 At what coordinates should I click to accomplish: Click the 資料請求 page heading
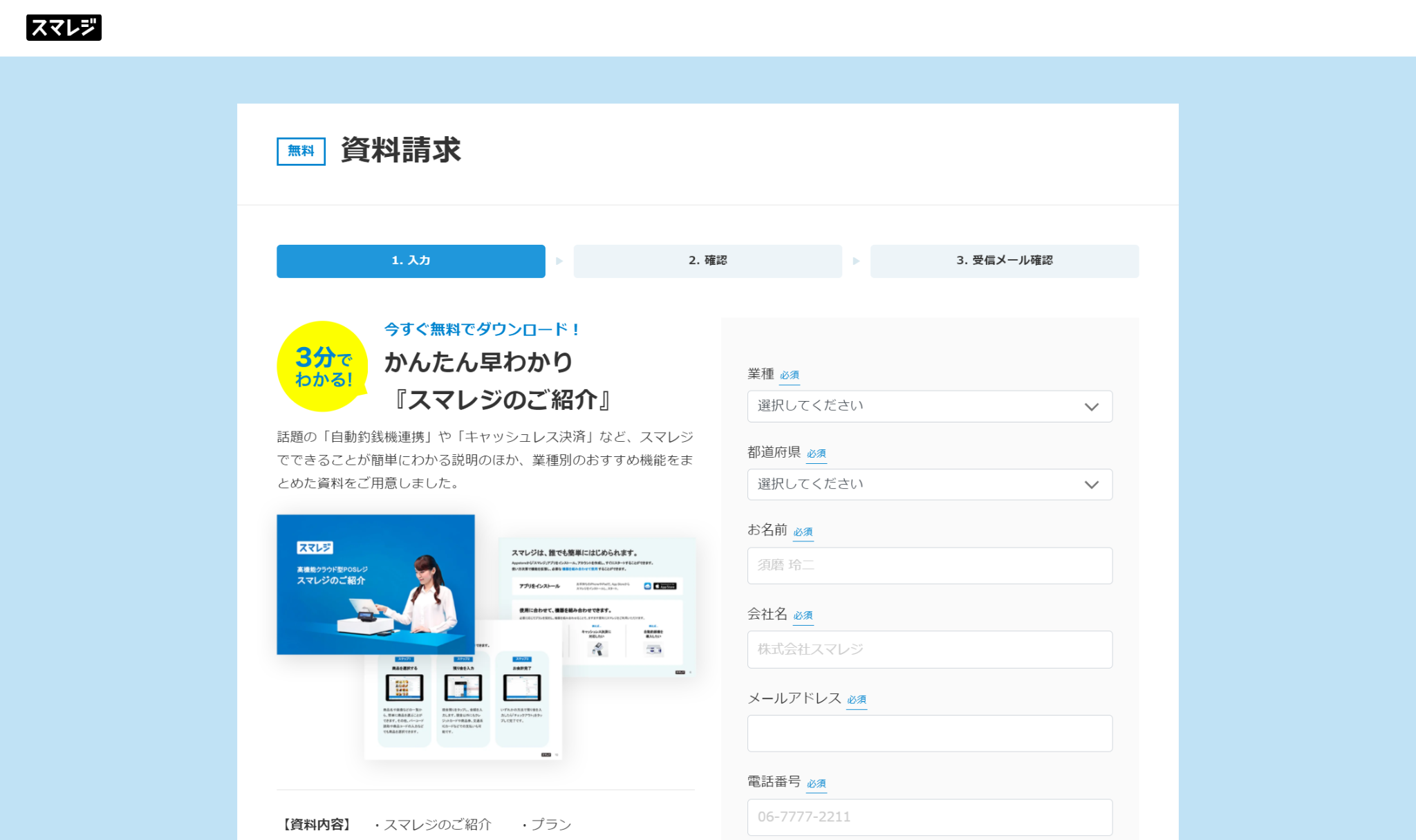coord(400,150)
